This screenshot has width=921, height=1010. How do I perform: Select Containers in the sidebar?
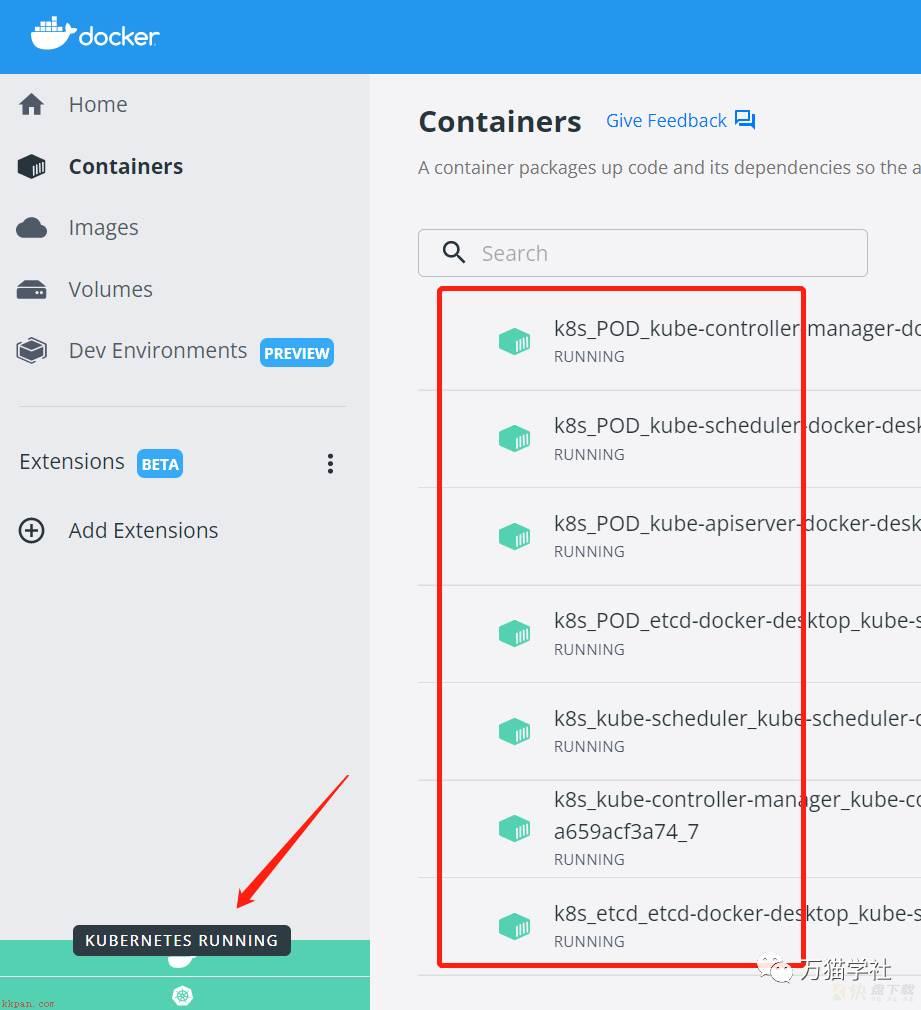126,167
